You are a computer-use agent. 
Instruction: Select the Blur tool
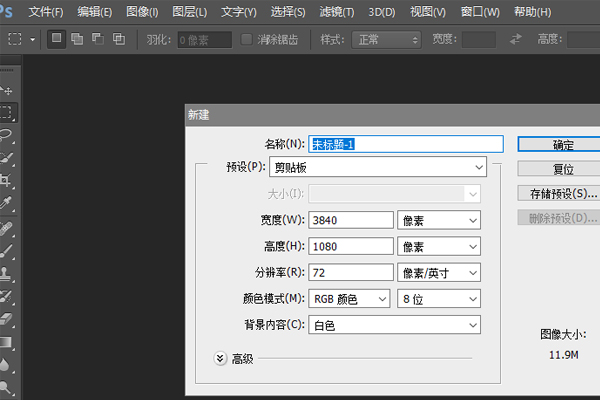coord(7,364)
